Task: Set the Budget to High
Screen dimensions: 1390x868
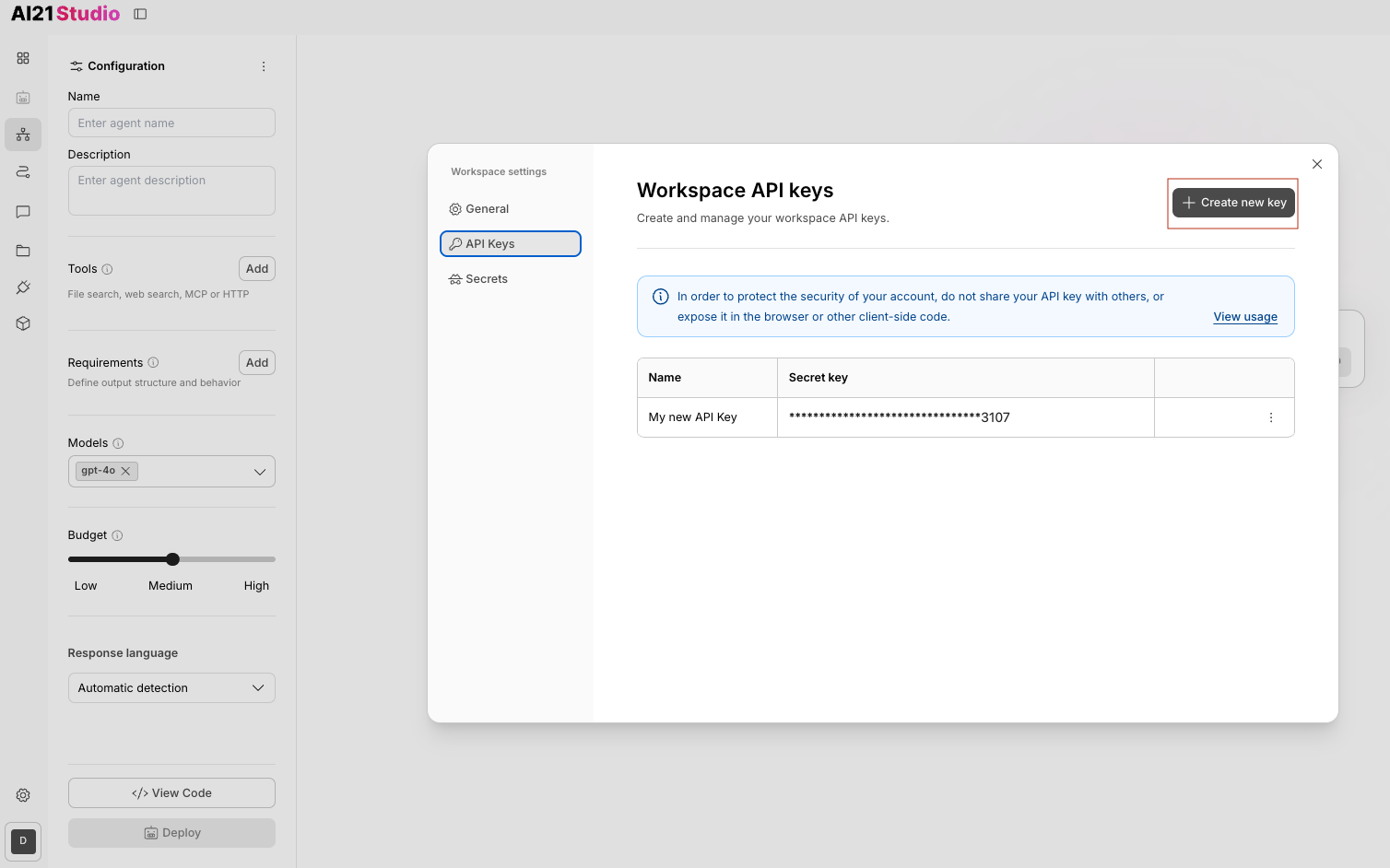Action: click(256, 586)
